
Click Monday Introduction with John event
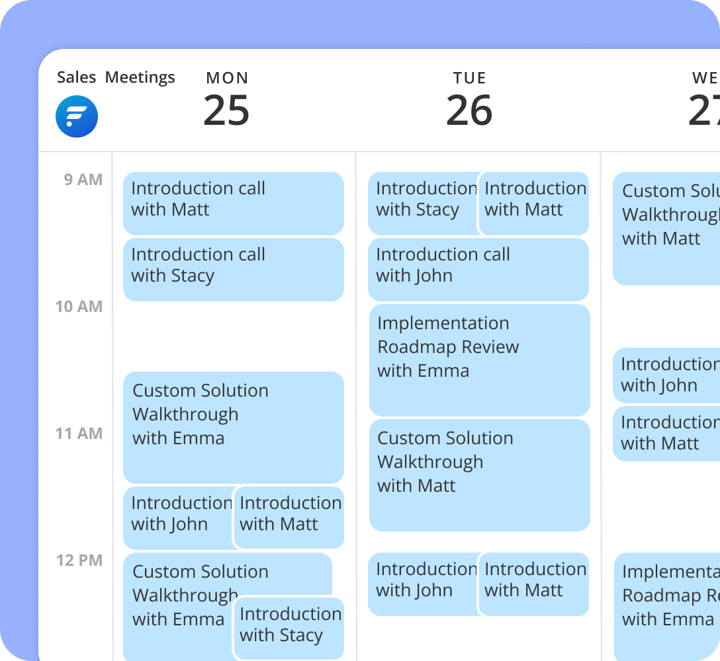pos(178,517)
